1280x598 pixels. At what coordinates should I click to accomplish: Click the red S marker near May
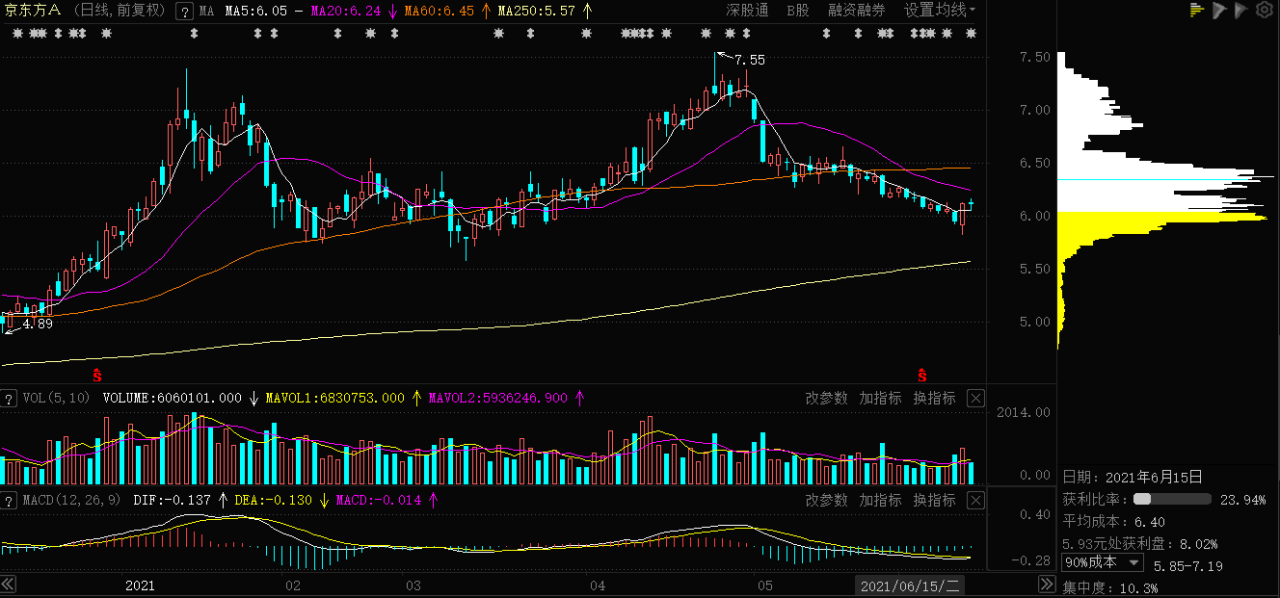click(x=922, y=376)
